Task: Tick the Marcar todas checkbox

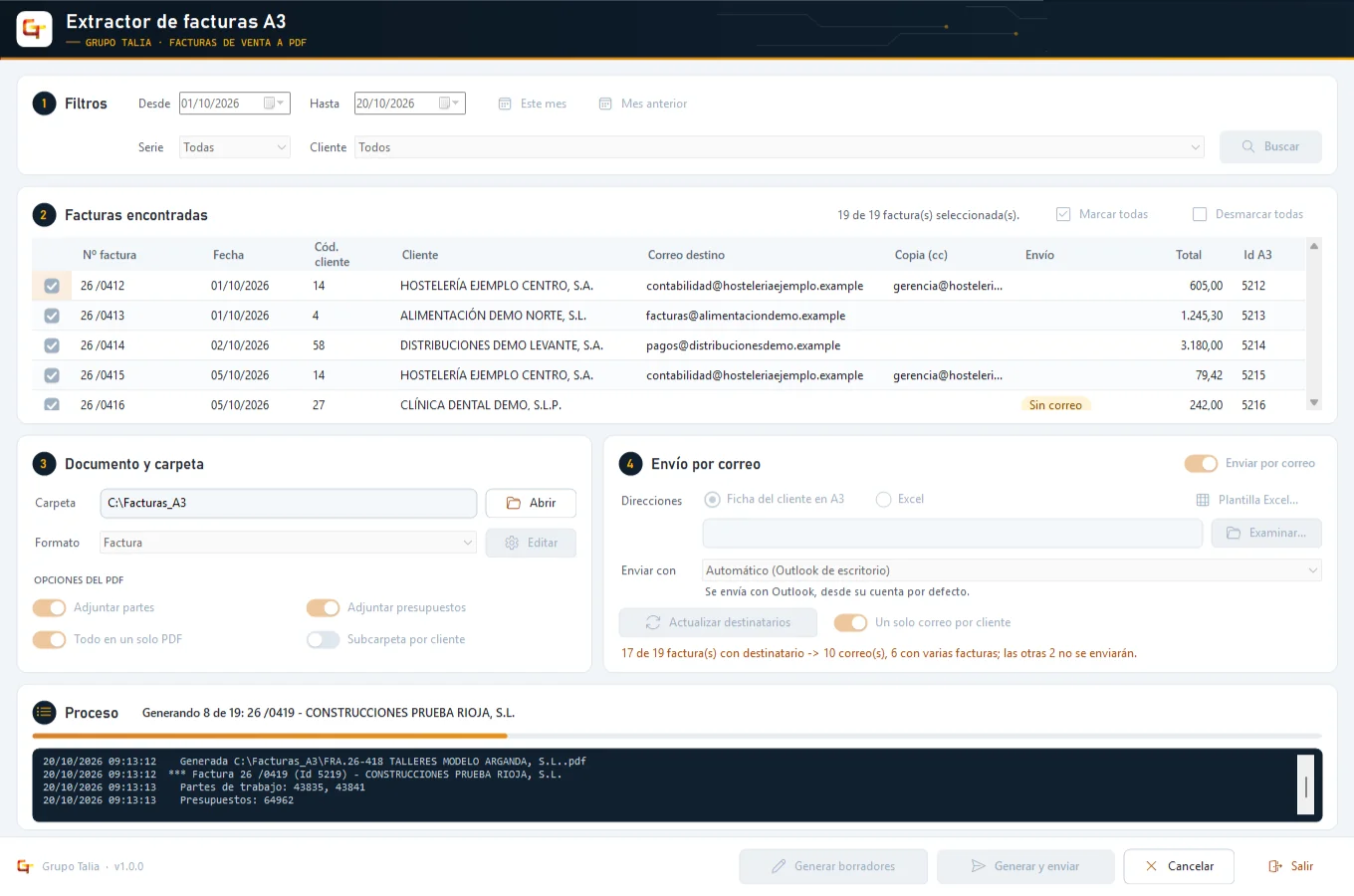Action: (x=1063, y=214)
